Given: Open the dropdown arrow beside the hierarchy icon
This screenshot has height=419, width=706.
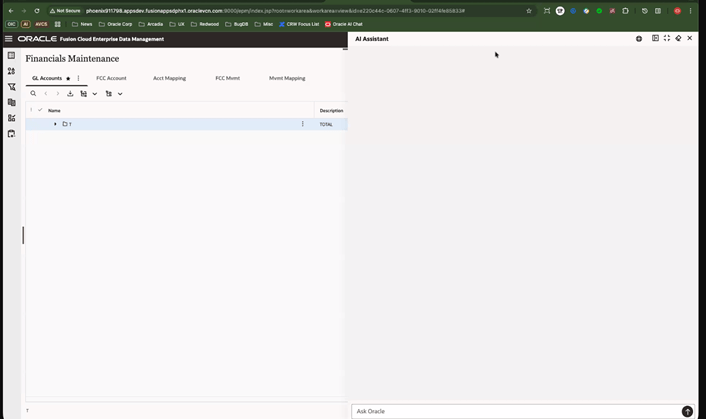Looking at the screenshot, I should tap(95, 94).
